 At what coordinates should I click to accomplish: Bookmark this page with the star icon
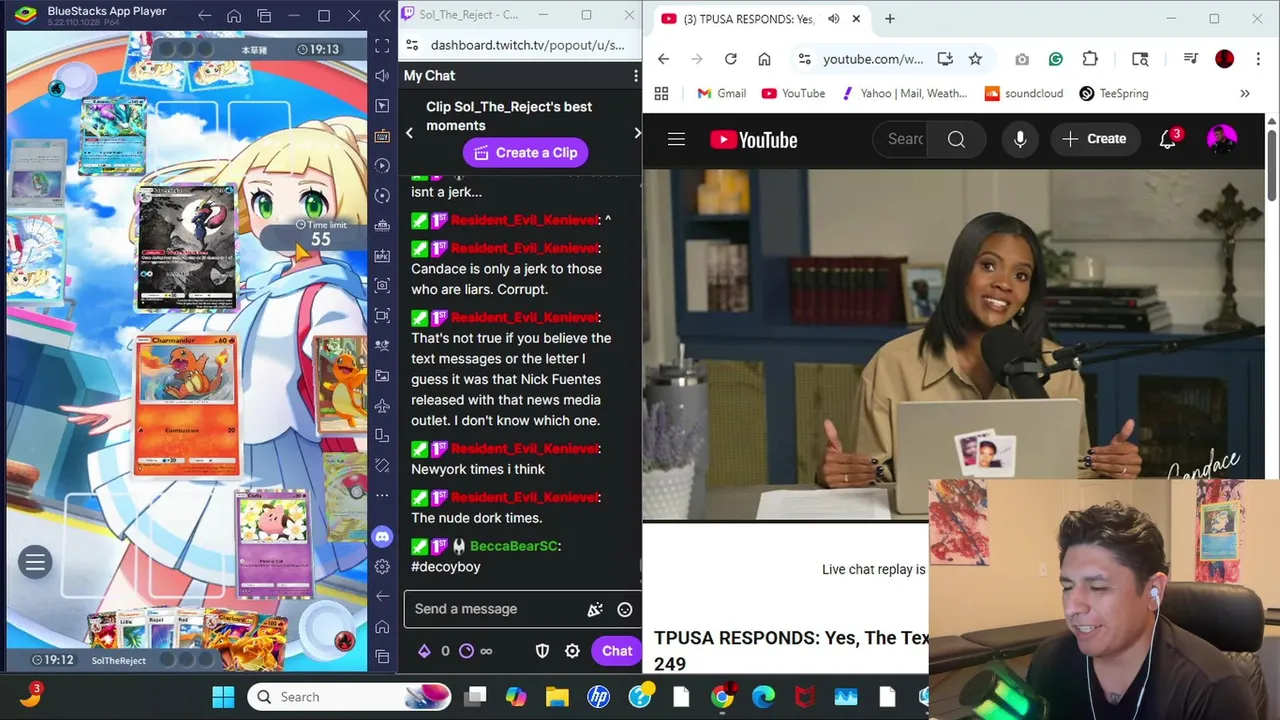tap(975, 59)
